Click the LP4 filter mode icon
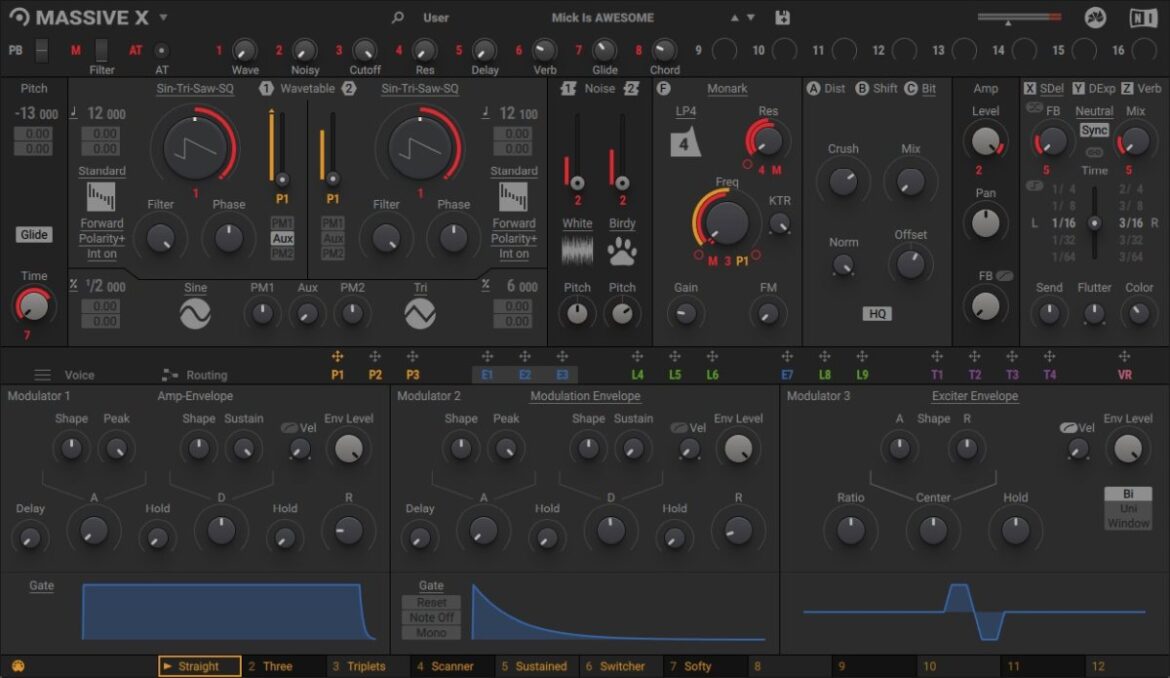 click(686, 143)
